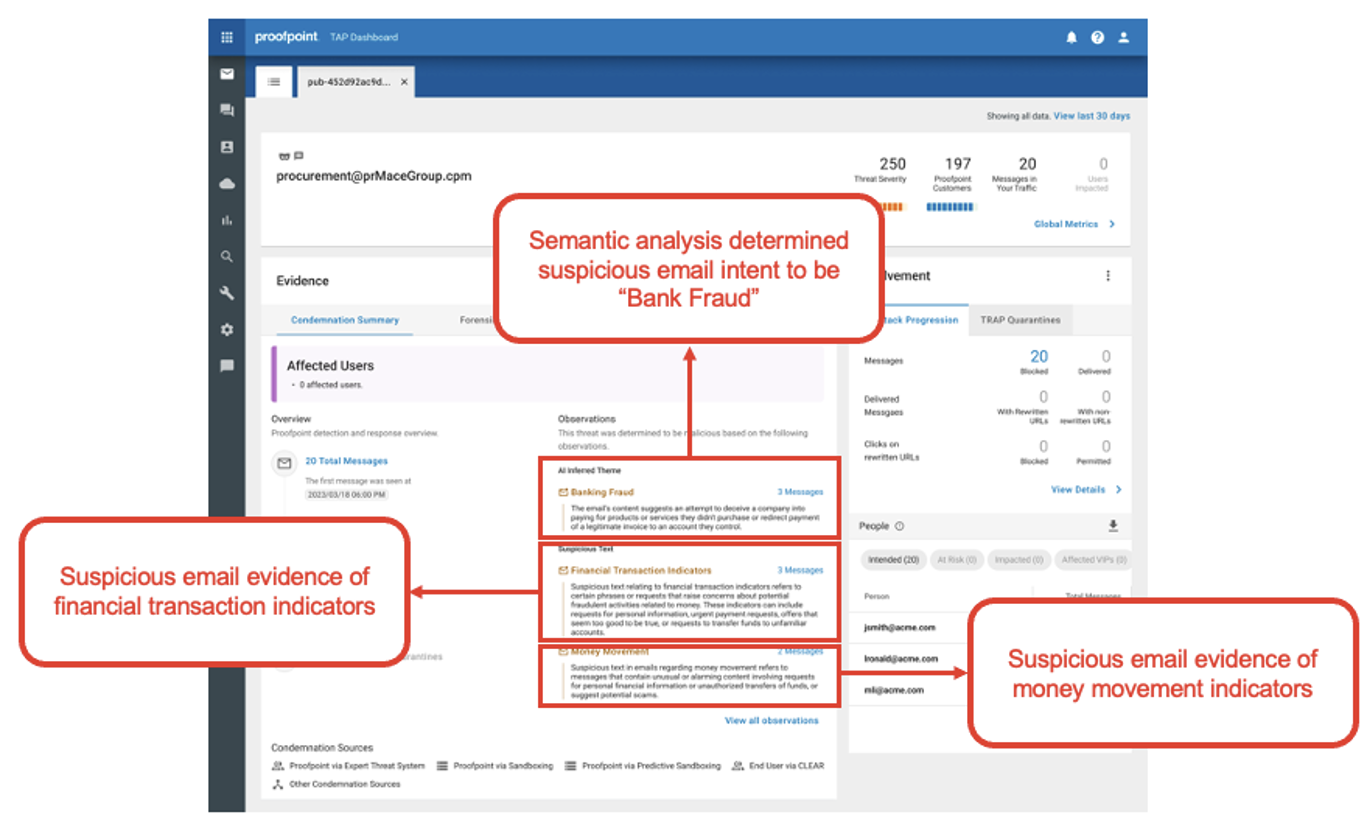Open the conversations sidebar icon
The height and width of the screenshot is (838, 1370).
[227, 110]
